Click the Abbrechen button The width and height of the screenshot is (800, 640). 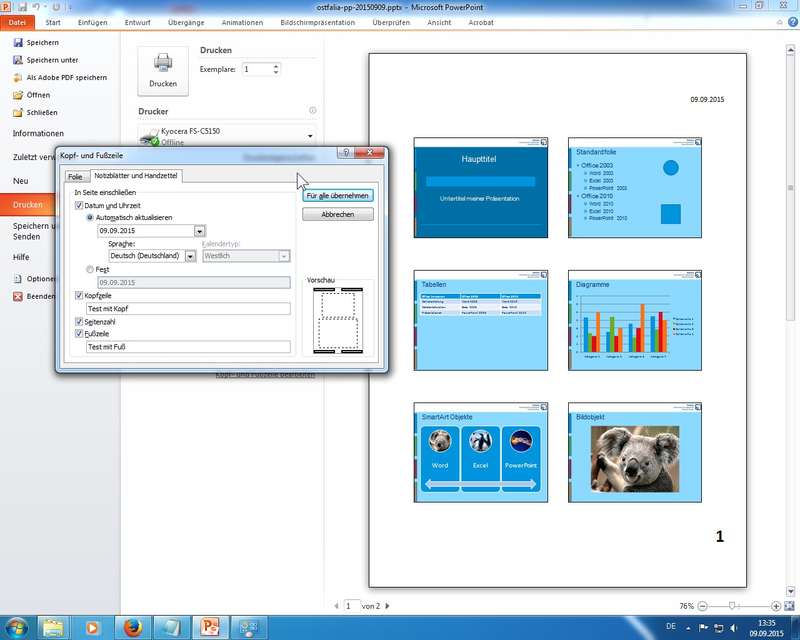pyautogui.click(x=338, y=214)
